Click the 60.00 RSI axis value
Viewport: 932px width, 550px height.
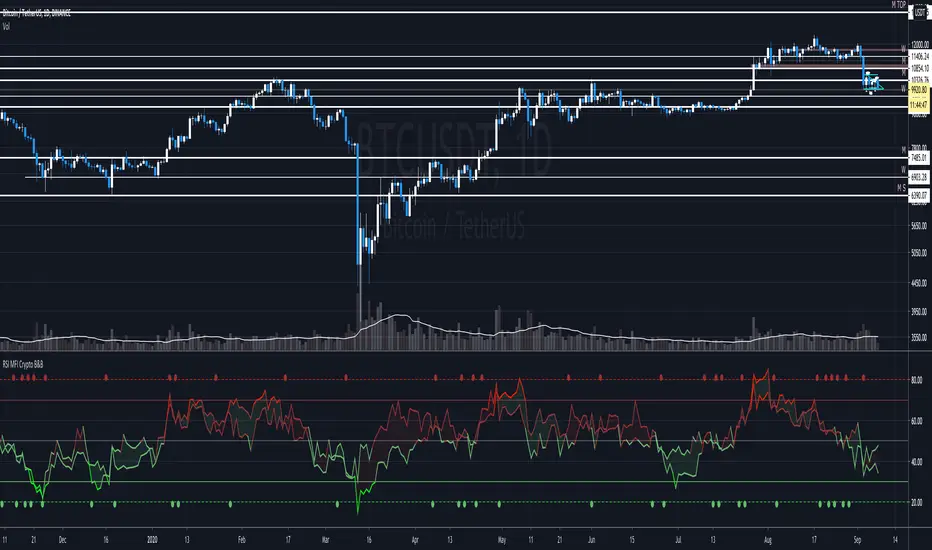pos(917,420)
